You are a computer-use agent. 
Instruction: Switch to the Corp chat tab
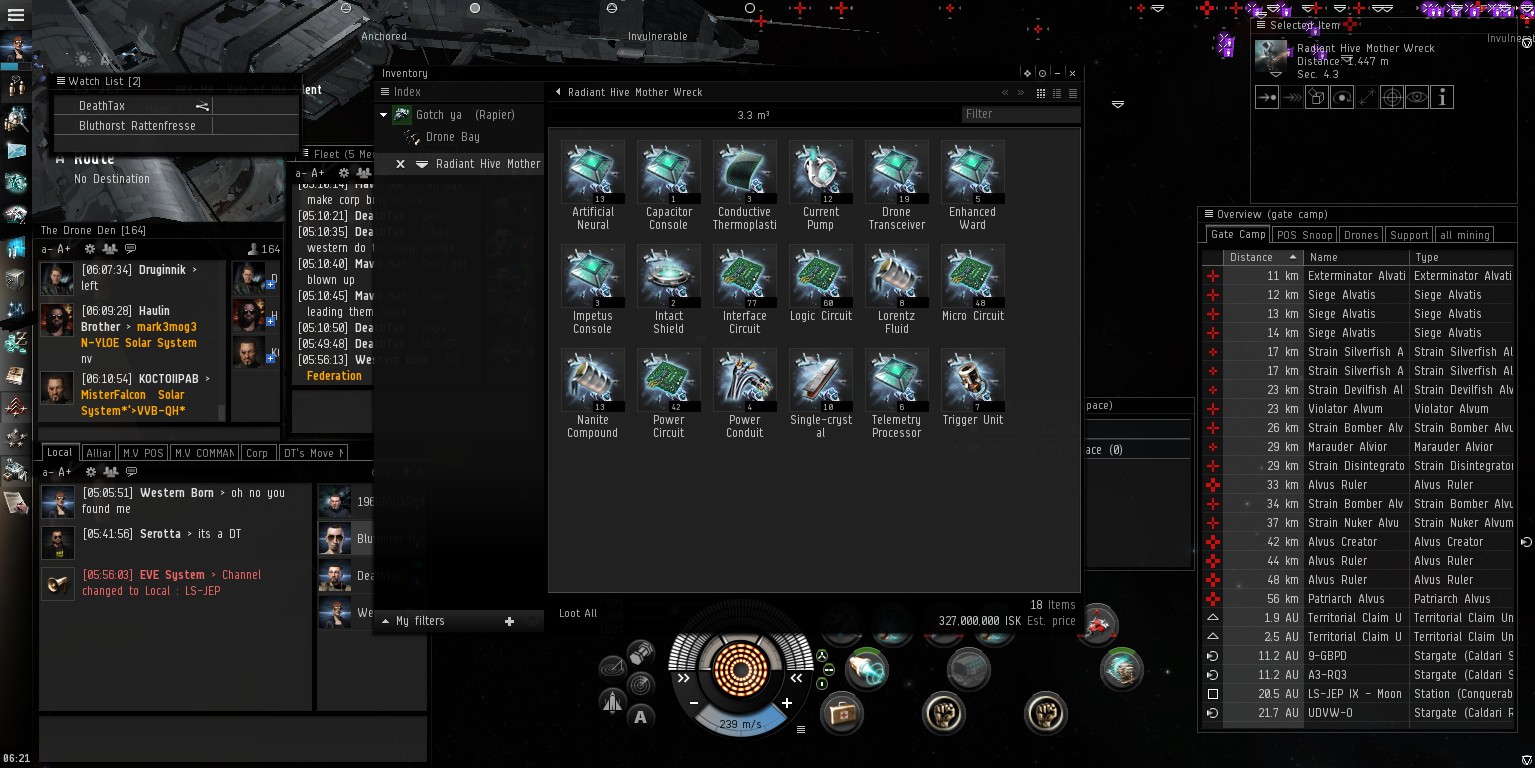click(257, 453)
